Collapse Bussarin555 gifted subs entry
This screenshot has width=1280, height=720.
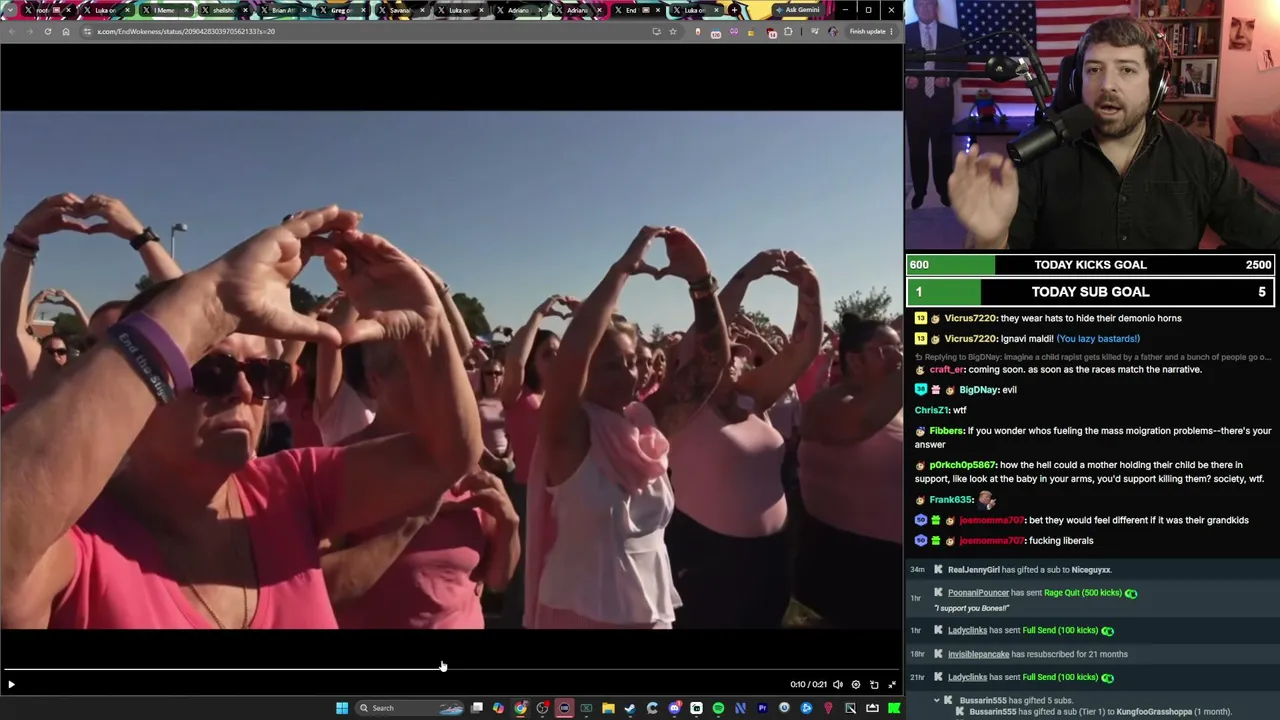click(937, 701)
